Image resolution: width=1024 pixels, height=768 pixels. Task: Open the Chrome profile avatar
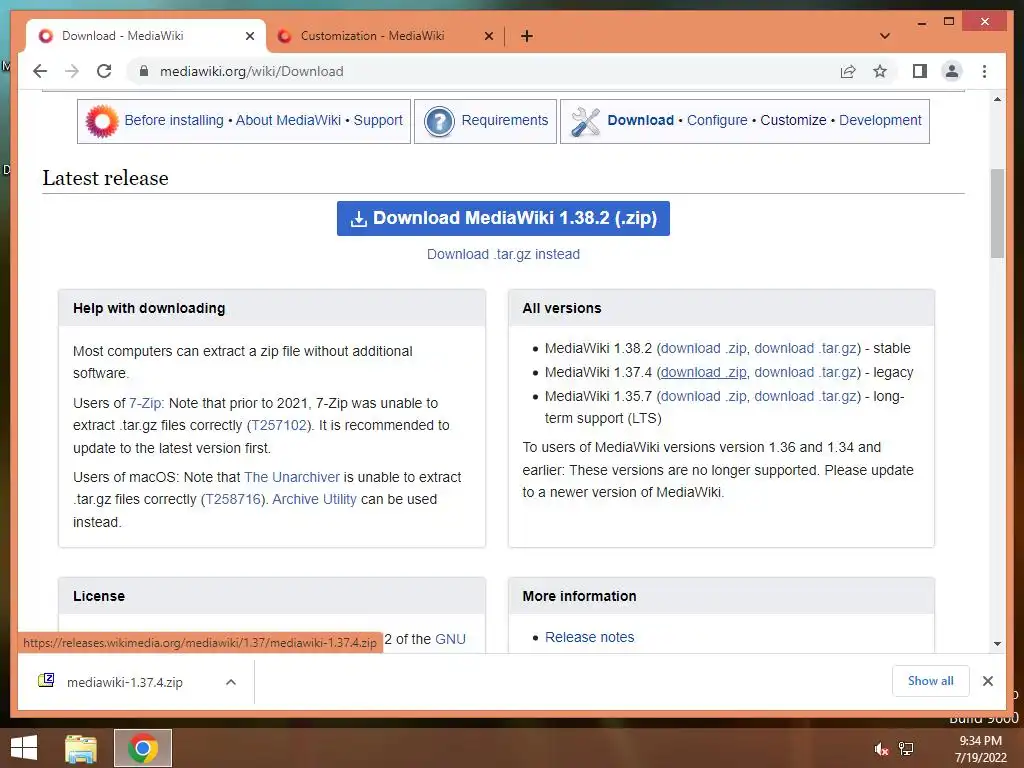[x=952, y=71]
